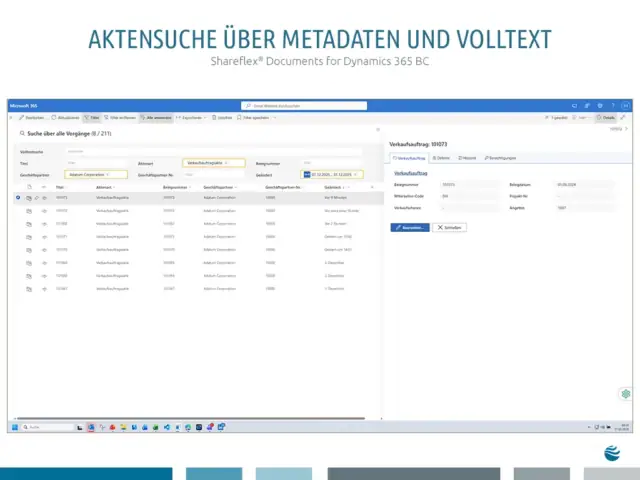Image resolution: width=640 pixels, height=480 pixels.
Task: Click the folder icon in row 101071
Action: pos(29,237)
